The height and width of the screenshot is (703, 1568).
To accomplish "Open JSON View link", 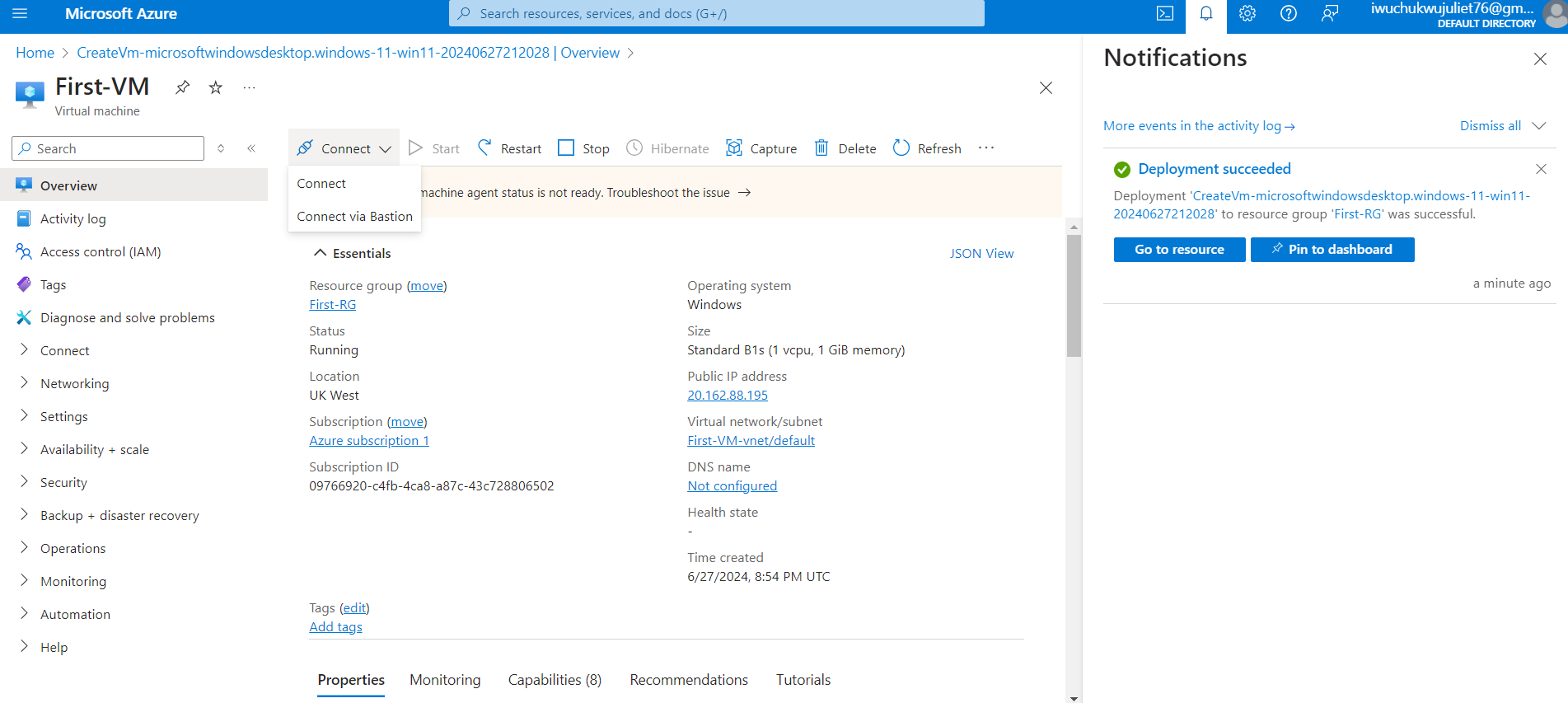I will click(981, 254).
